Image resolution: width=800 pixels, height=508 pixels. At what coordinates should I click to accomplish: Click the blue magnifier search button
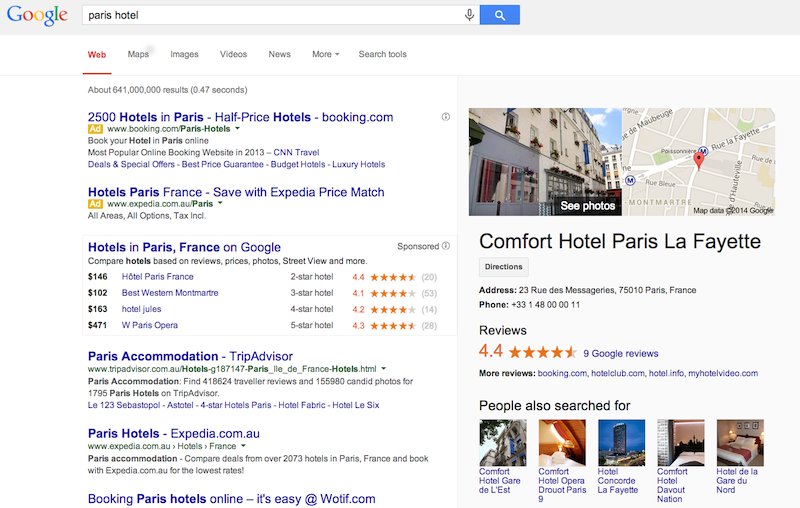tap(500, 15)
